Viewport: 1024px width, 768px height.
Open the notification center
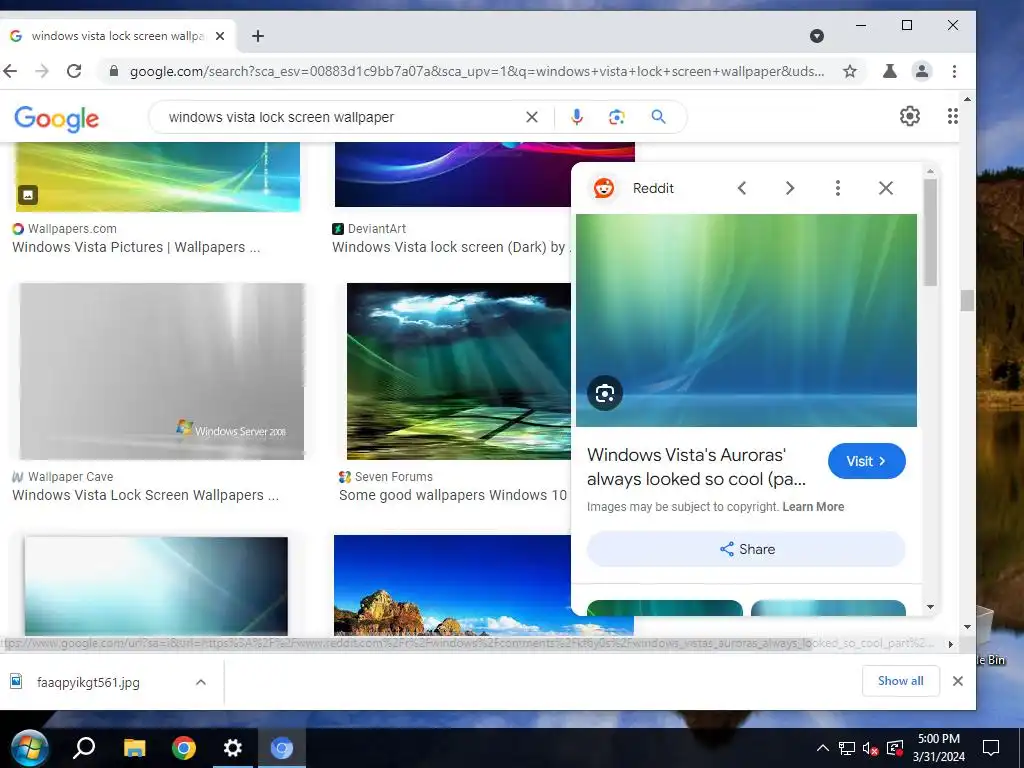tap(991, 748)
